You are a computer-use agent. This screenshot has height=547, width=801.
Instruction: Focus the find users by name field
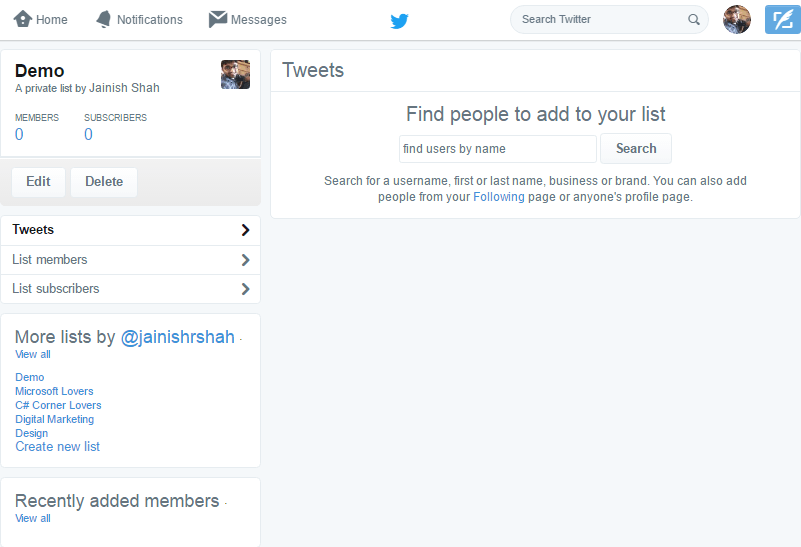pos(498,149)
